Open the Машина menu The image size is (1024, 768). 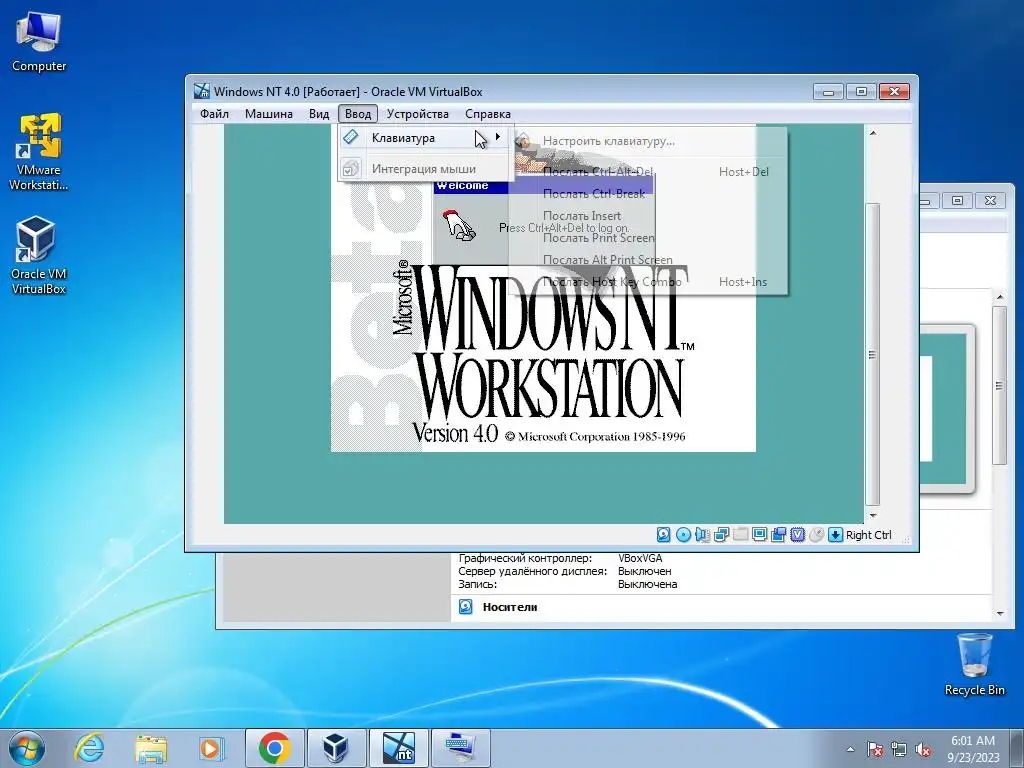pyautogui.click(x=268, y=114)
